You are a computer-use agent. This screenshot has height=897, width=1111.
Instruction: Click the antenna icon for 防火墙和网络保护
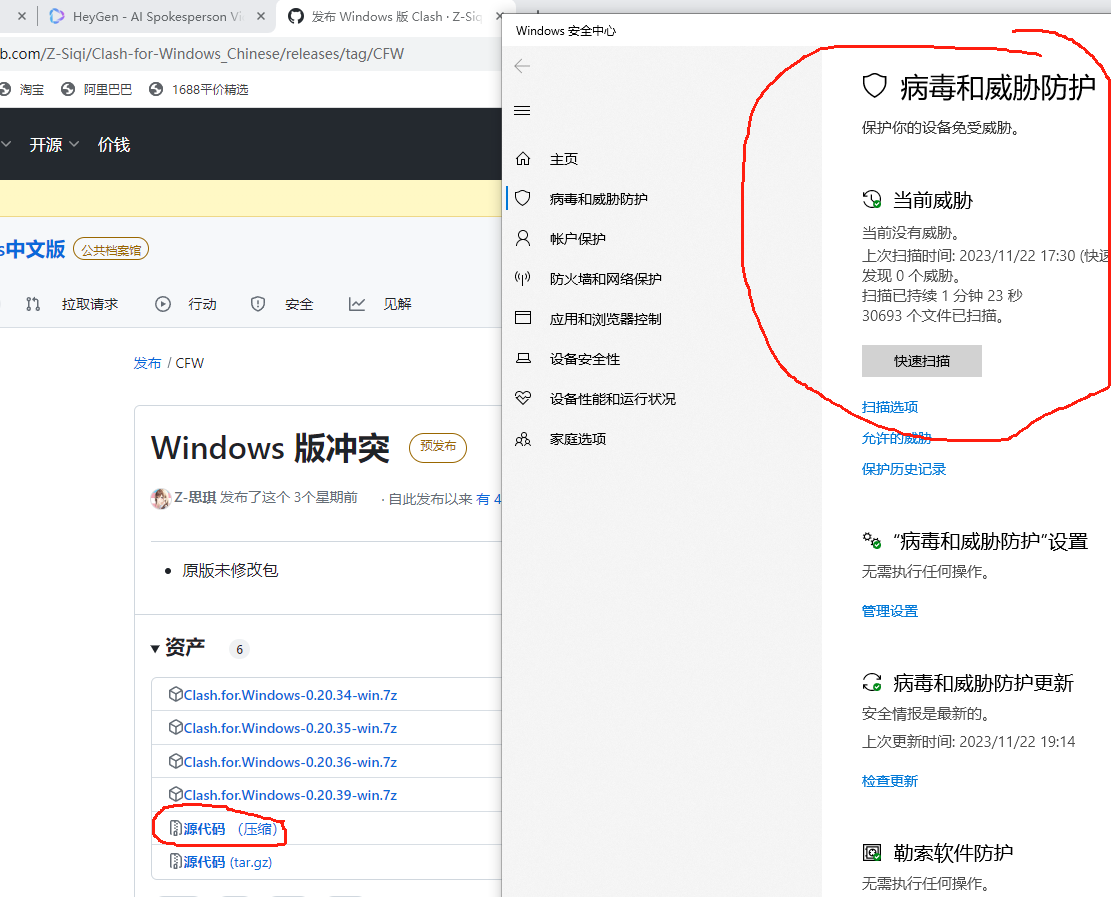tap(523, 278)
